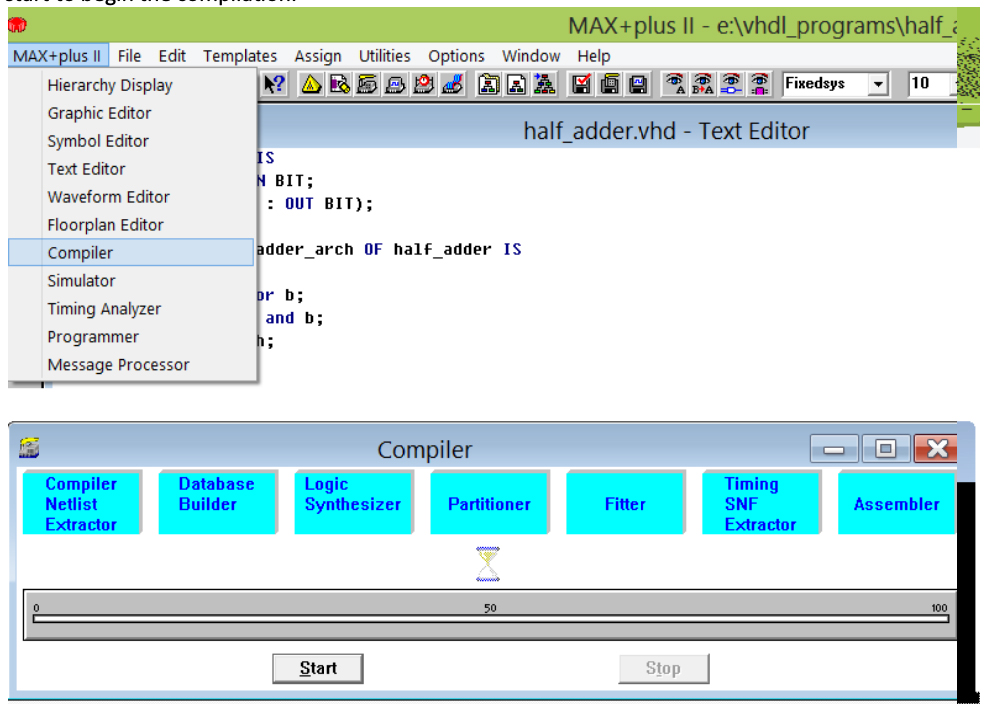Open the Utilities menu
This screenshot has width=985, height=706.
[x=384, y=56]
